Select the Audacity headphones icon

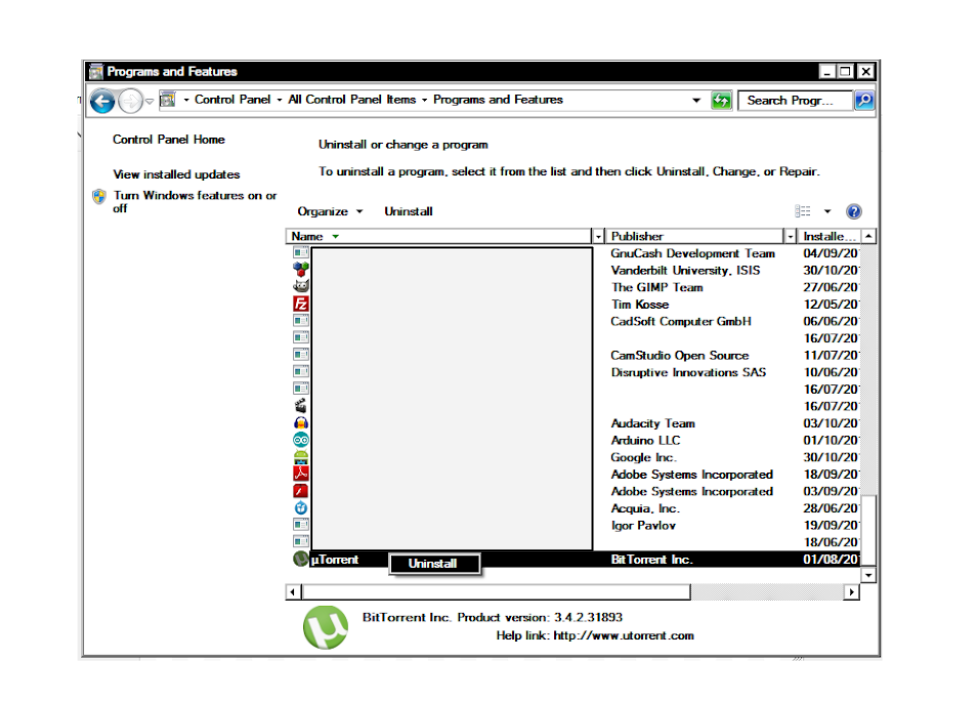click(301, 423)
